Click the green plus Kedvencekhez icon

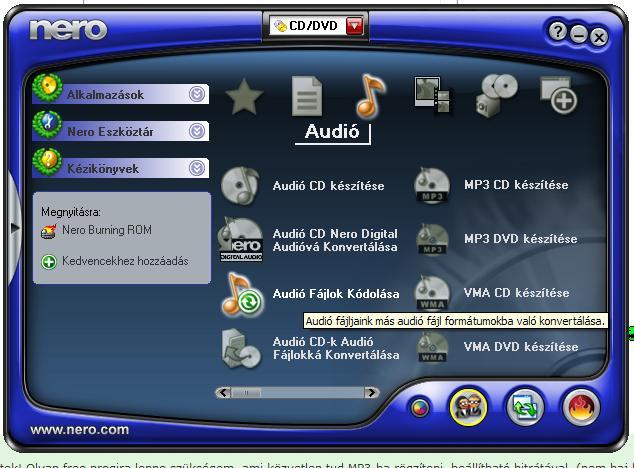(49, 262)
